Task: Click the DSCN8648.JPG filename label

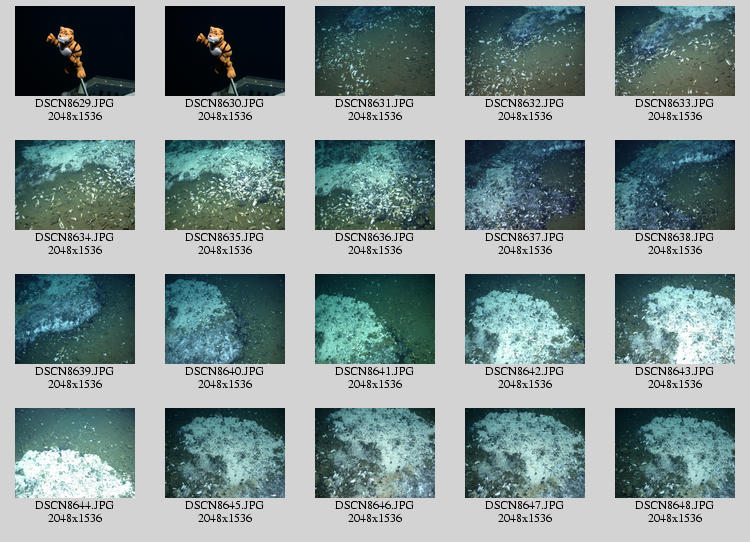Action: [x=675, y=505]
